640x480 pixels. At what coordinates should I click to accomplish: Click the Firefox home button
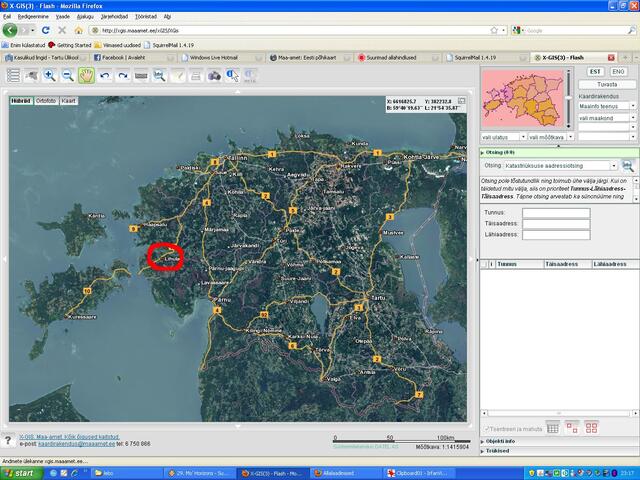[x=78, y=30]
